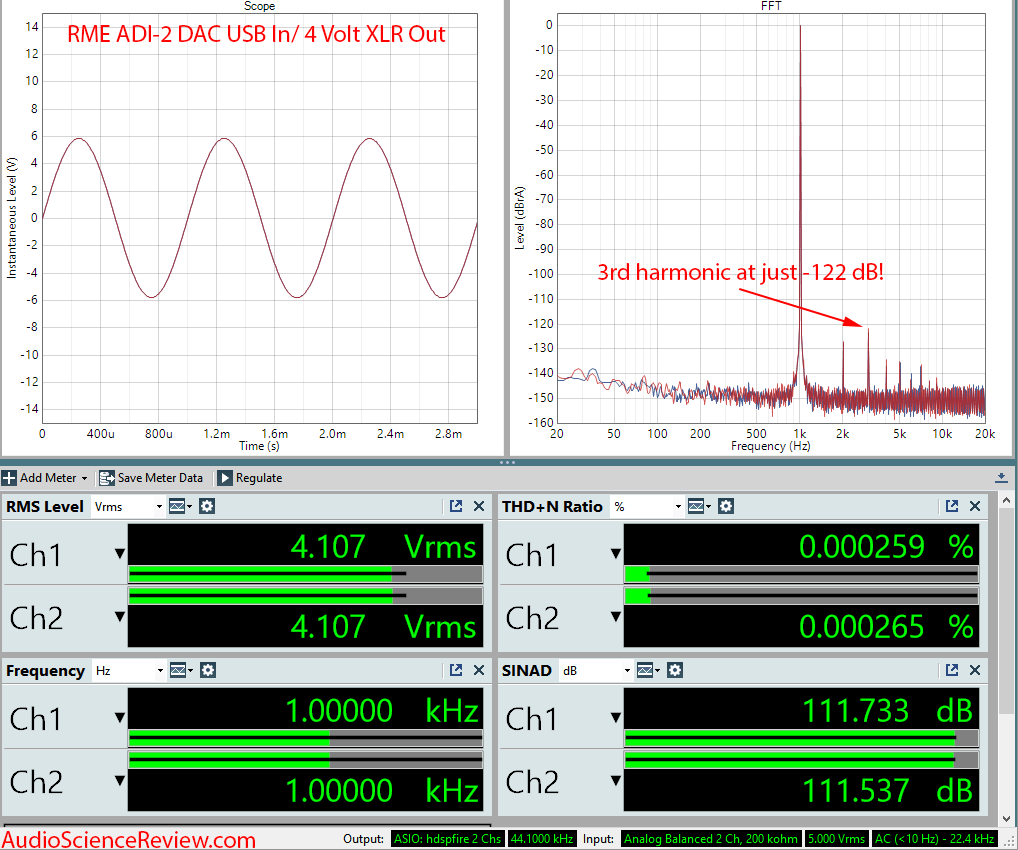Click the Scope graph title

point(259,6)
